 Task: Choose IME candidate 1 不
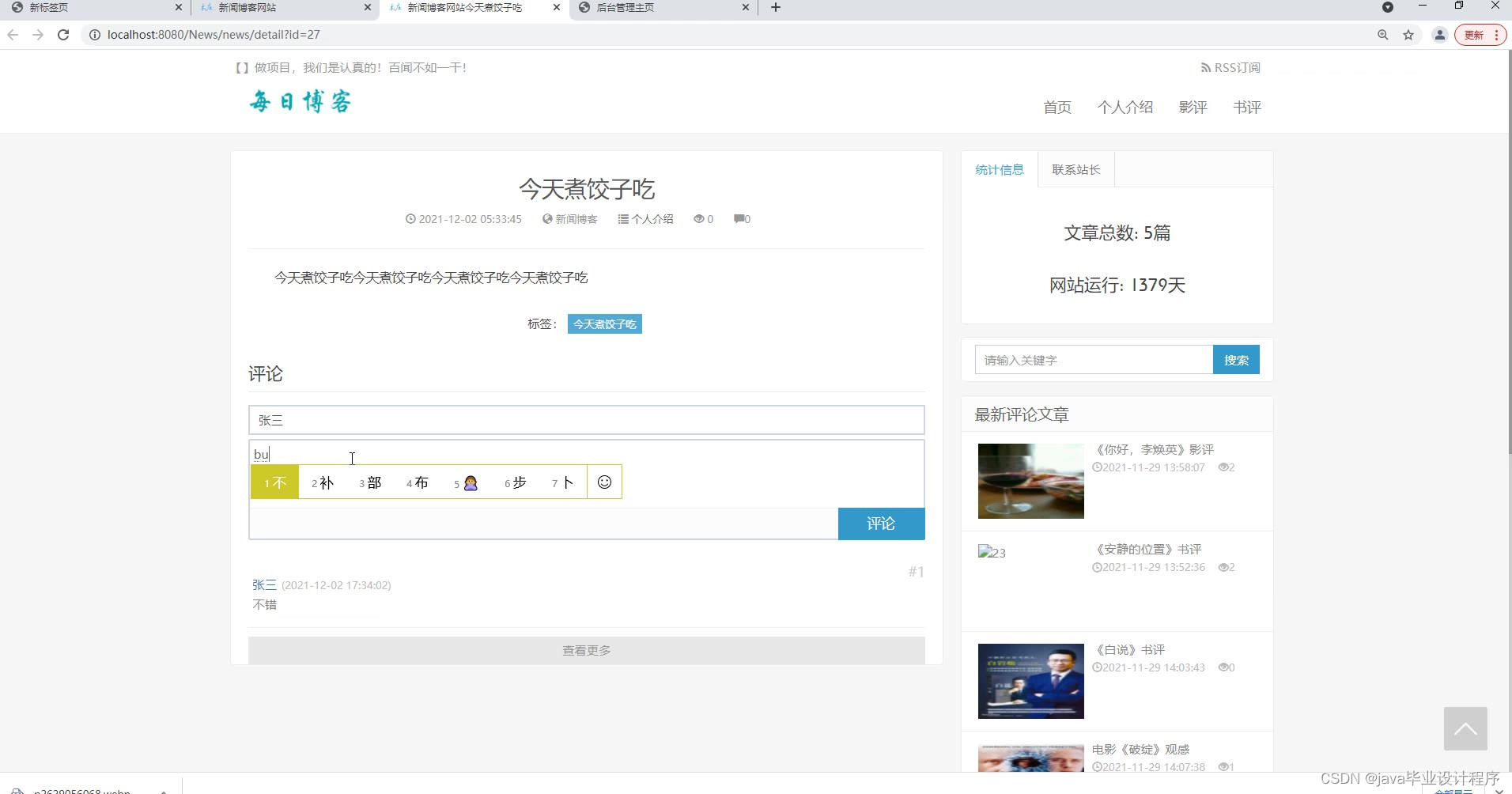coord(275,482)
